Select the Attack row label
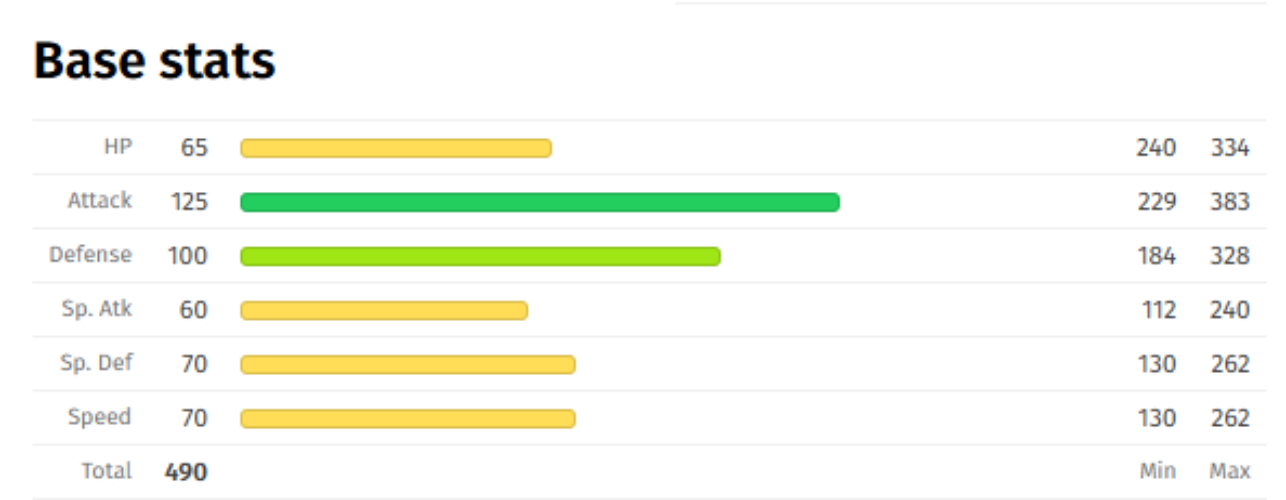 100,201
